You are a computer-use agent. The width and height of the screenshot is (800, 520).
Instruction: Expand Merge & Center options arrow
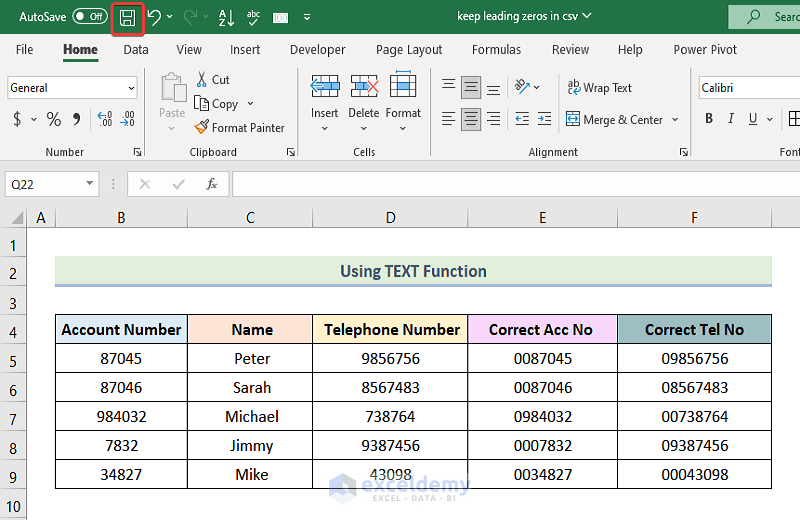pyautogui.click(x=675, y=119)
